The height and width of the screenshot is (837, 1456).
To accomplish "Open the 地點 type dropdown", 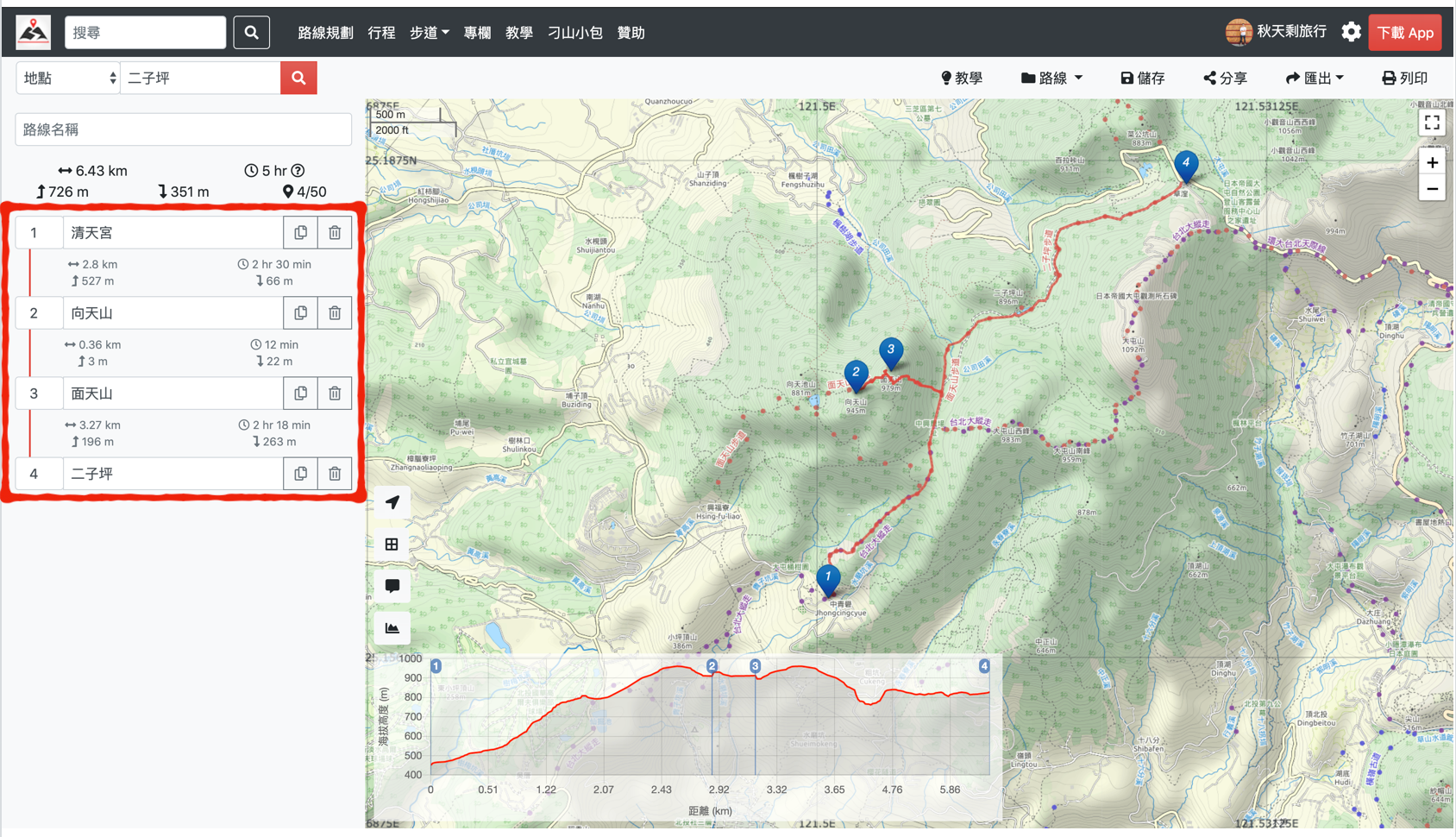I will [68, 78].
